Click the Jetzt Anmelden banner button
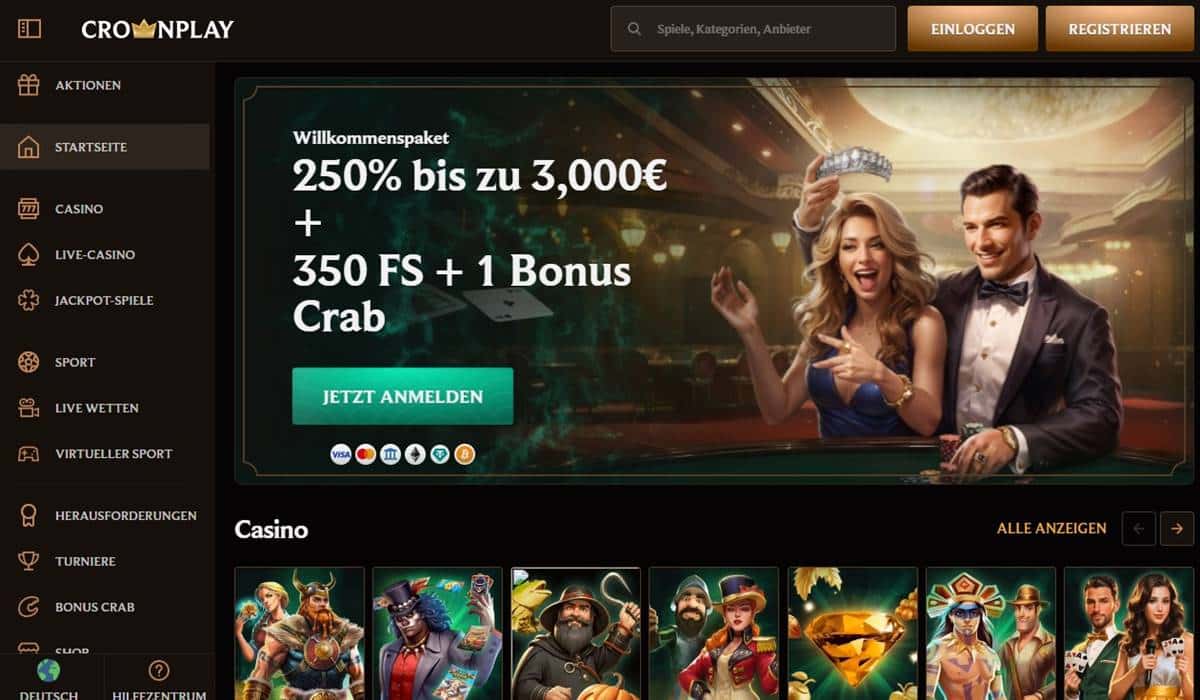The width and height of the screenshot is (1200, 700). [403, 396]
